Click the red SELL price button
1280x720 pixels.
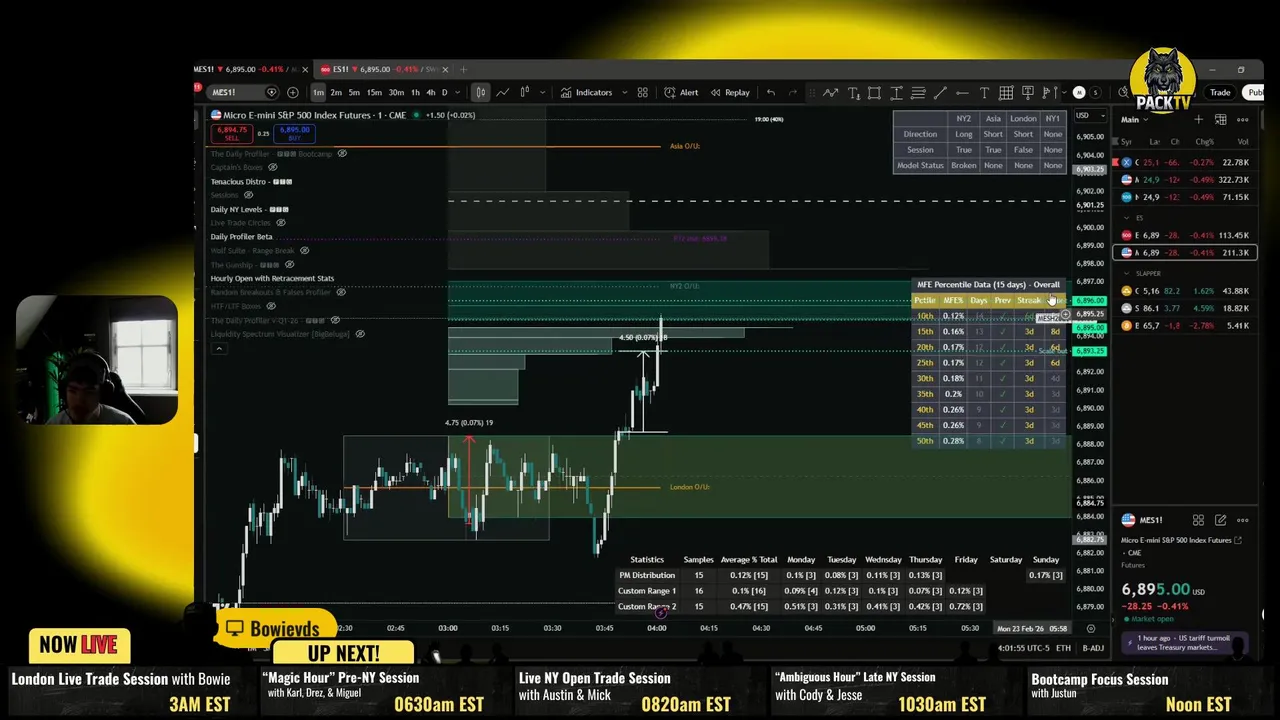pos(232,133)
